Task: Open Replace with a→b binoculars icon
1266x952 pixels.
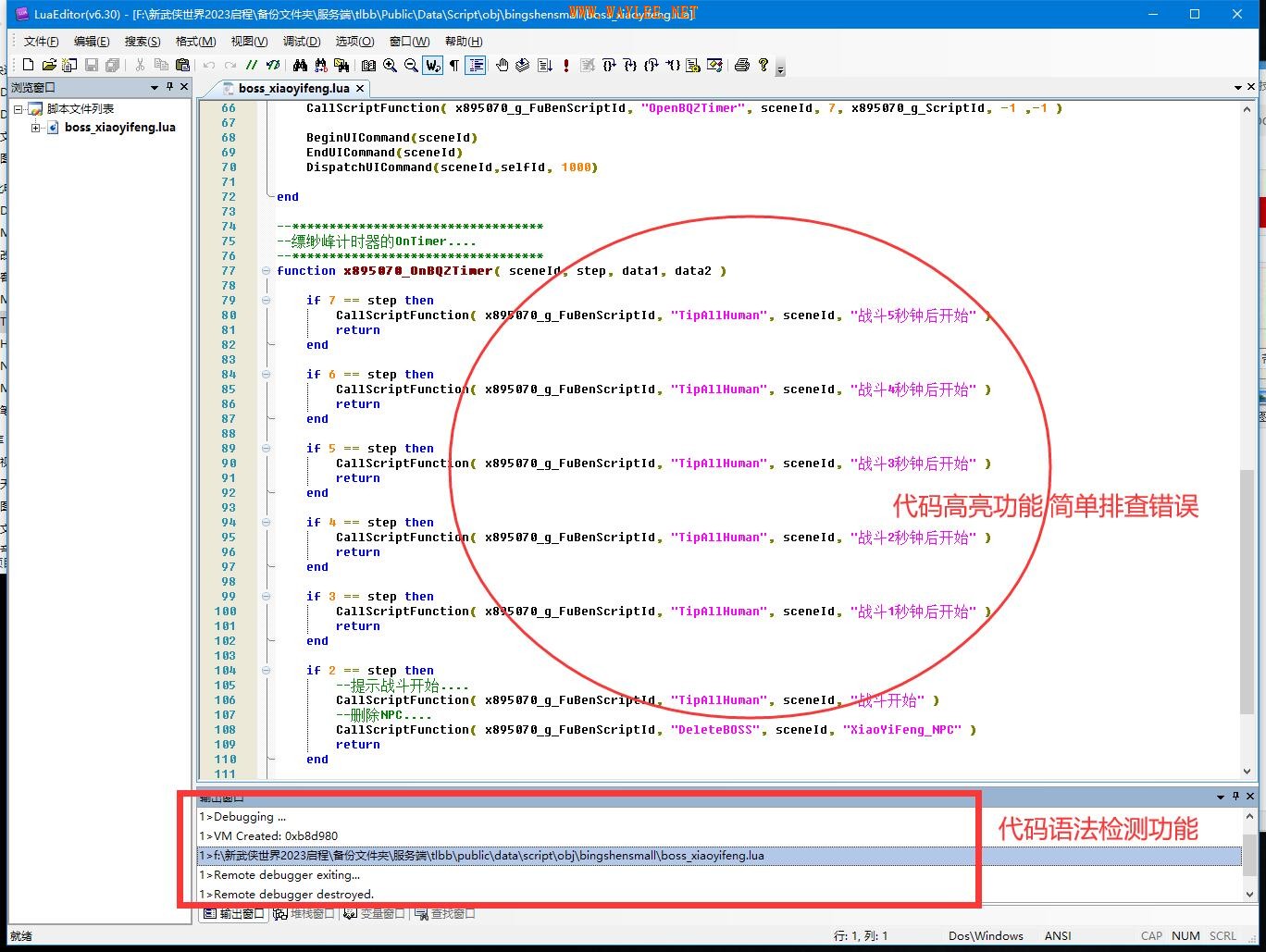Action: (321, 65)
